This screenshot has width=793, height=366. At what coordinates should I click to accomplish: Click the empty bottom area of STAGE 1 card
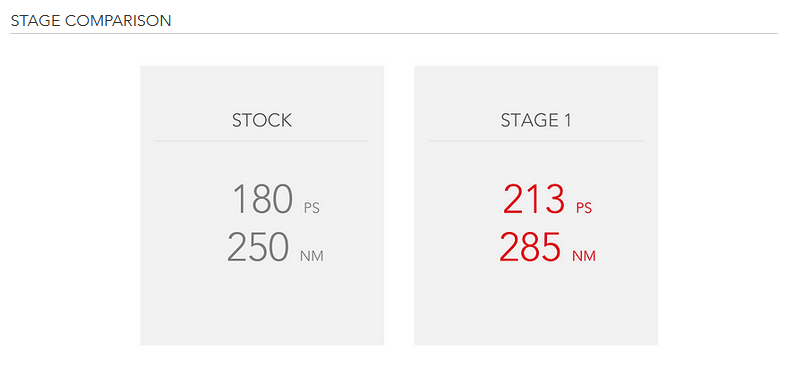[x=536, y=306]
